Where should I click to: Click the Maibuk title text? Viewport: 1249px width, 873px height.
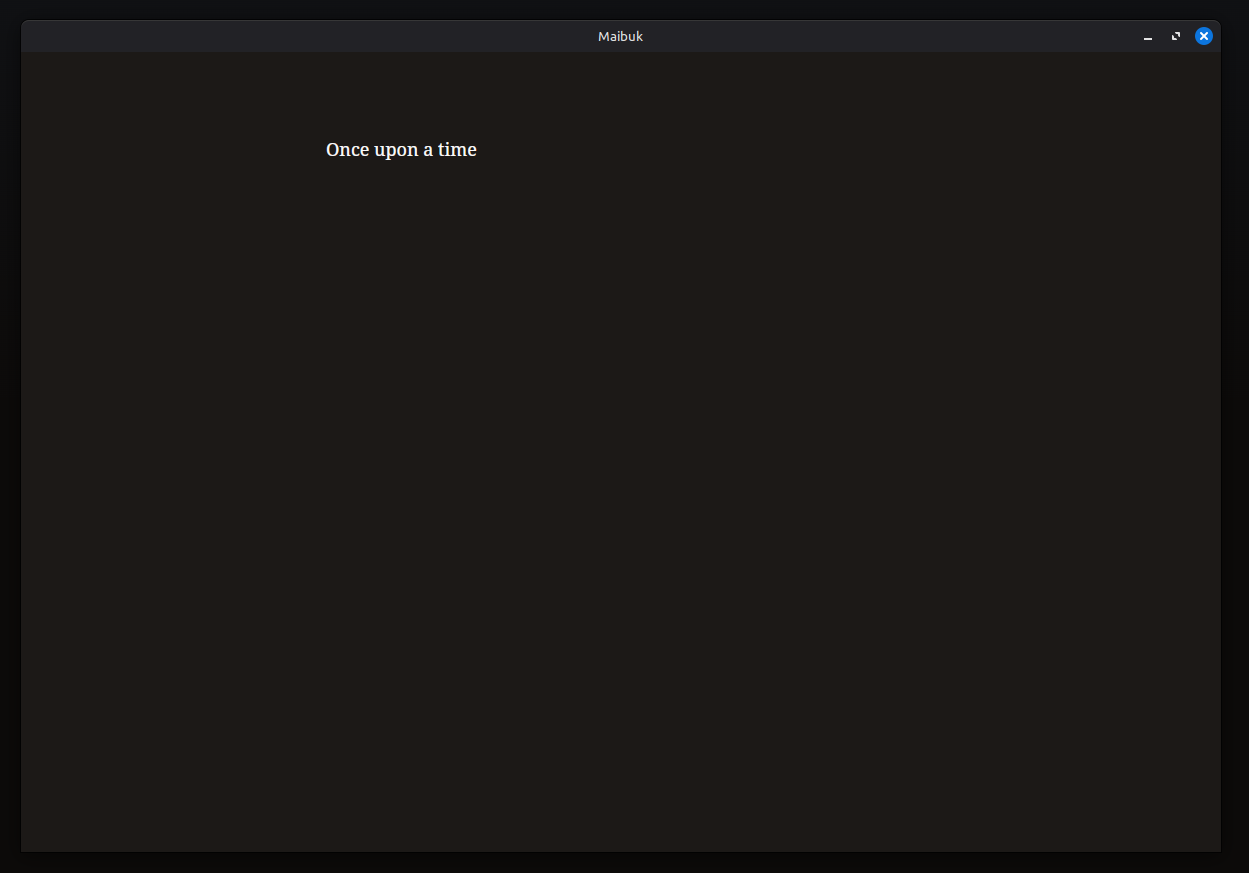[620, 36]
